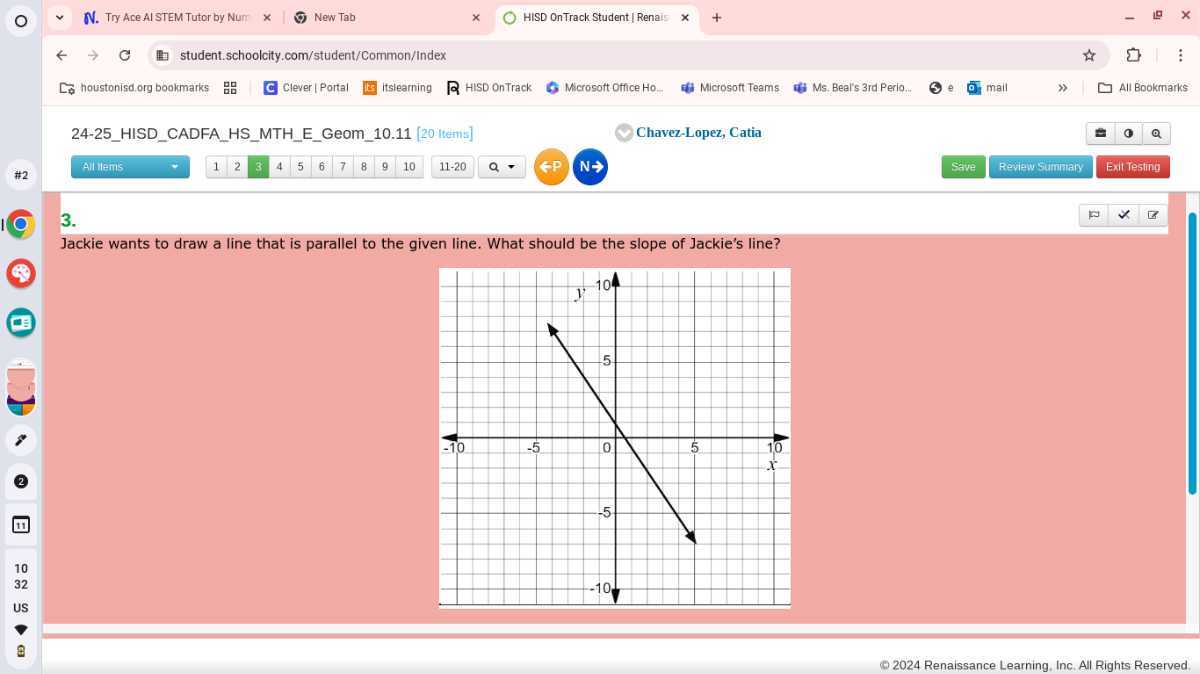
Task: Open the calculator toolbox icon near item count
Action: click(x=1100, y=132)
